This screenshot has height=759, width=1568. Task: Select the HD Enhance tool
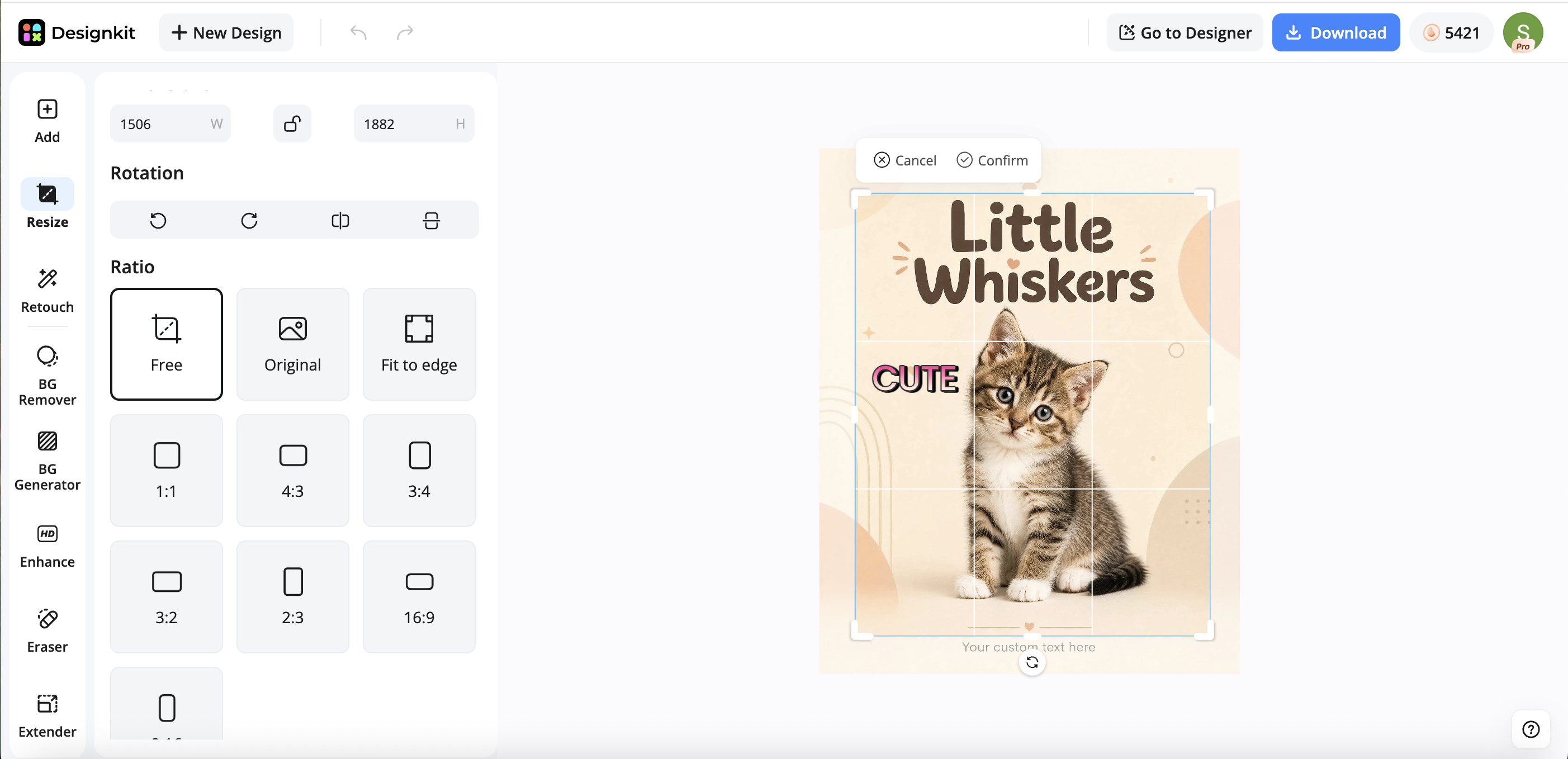pos(48,545)
